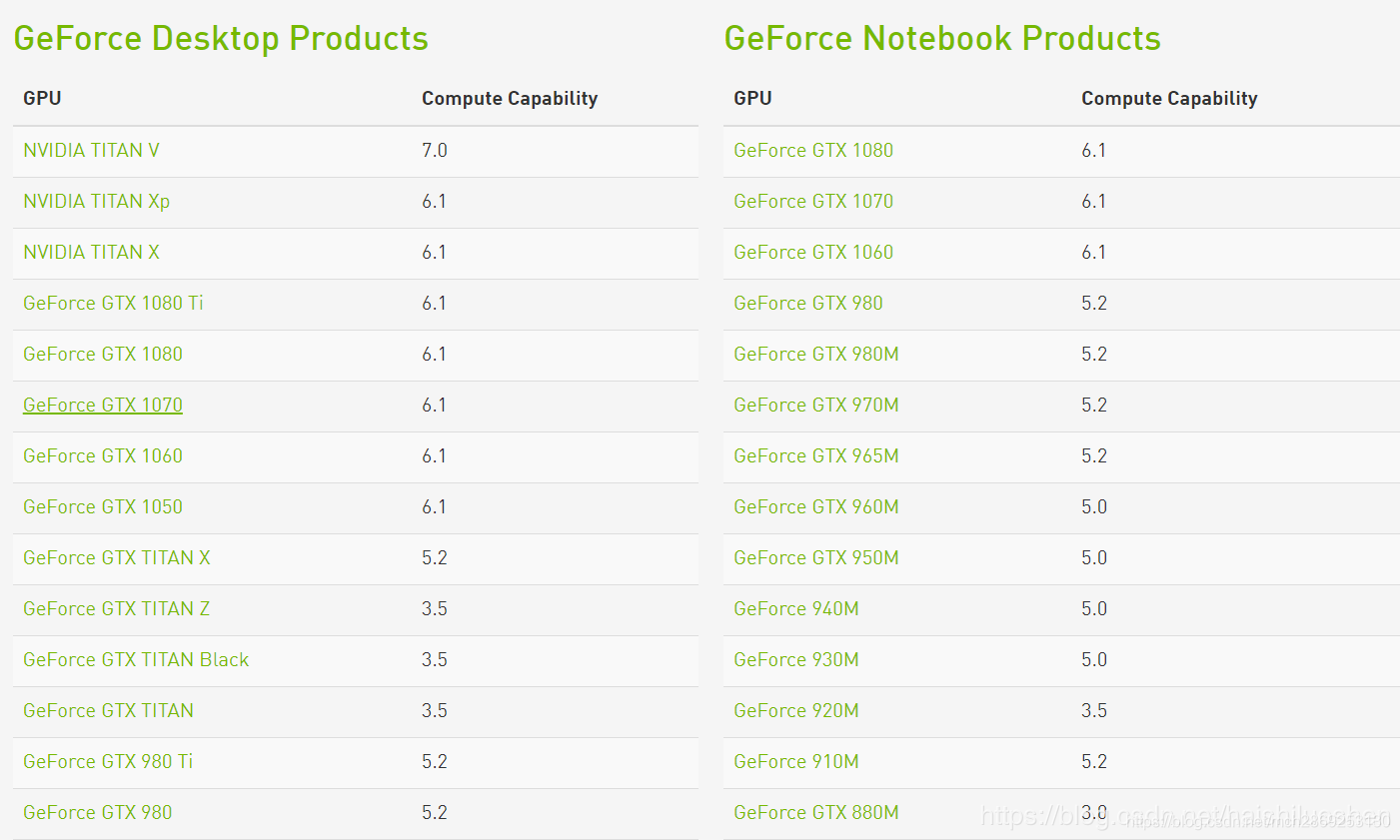This screenshot has height=840, width=1400.
Task: Open the GeForce GTX 880M link
Action: click(816, 813)
